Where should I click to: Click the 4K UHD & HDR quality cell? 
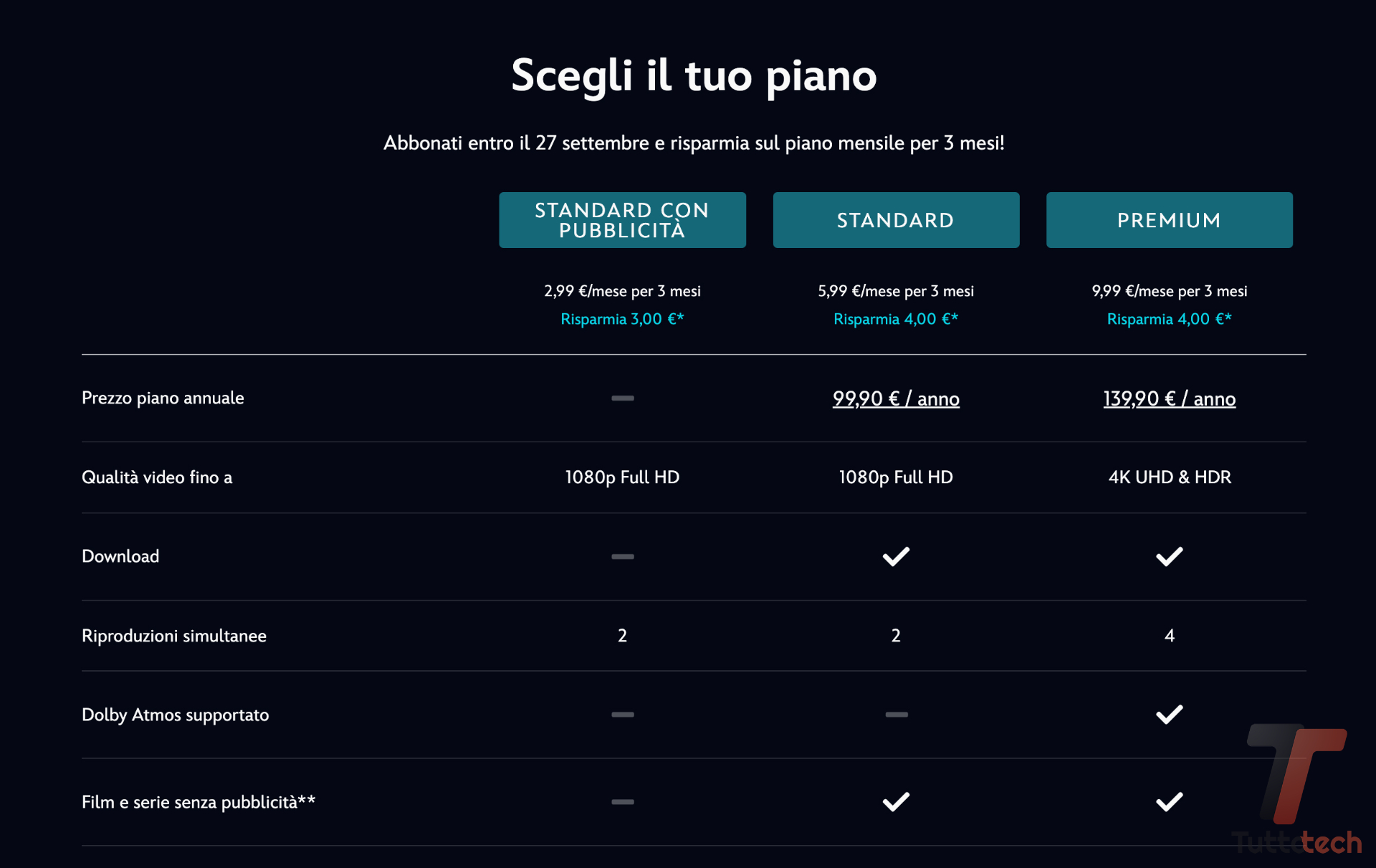[x=1169, y=477]
